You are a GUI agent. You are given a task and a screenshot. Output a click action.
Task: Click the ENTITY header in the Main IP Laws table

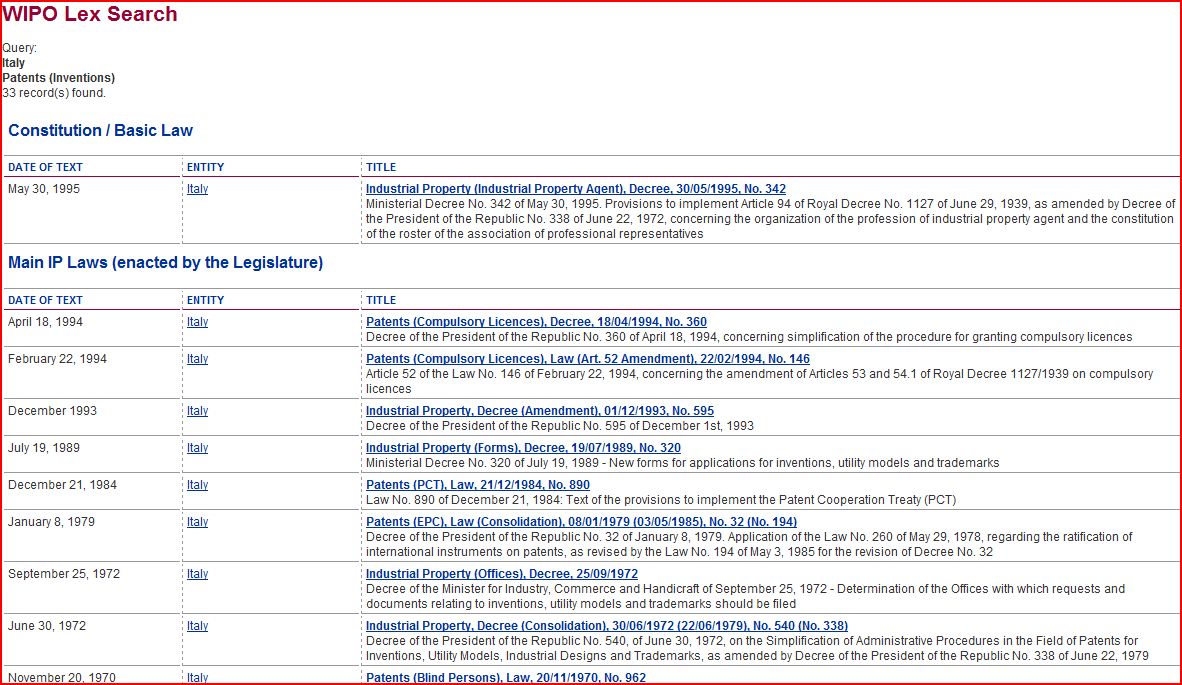click(205, 300)
